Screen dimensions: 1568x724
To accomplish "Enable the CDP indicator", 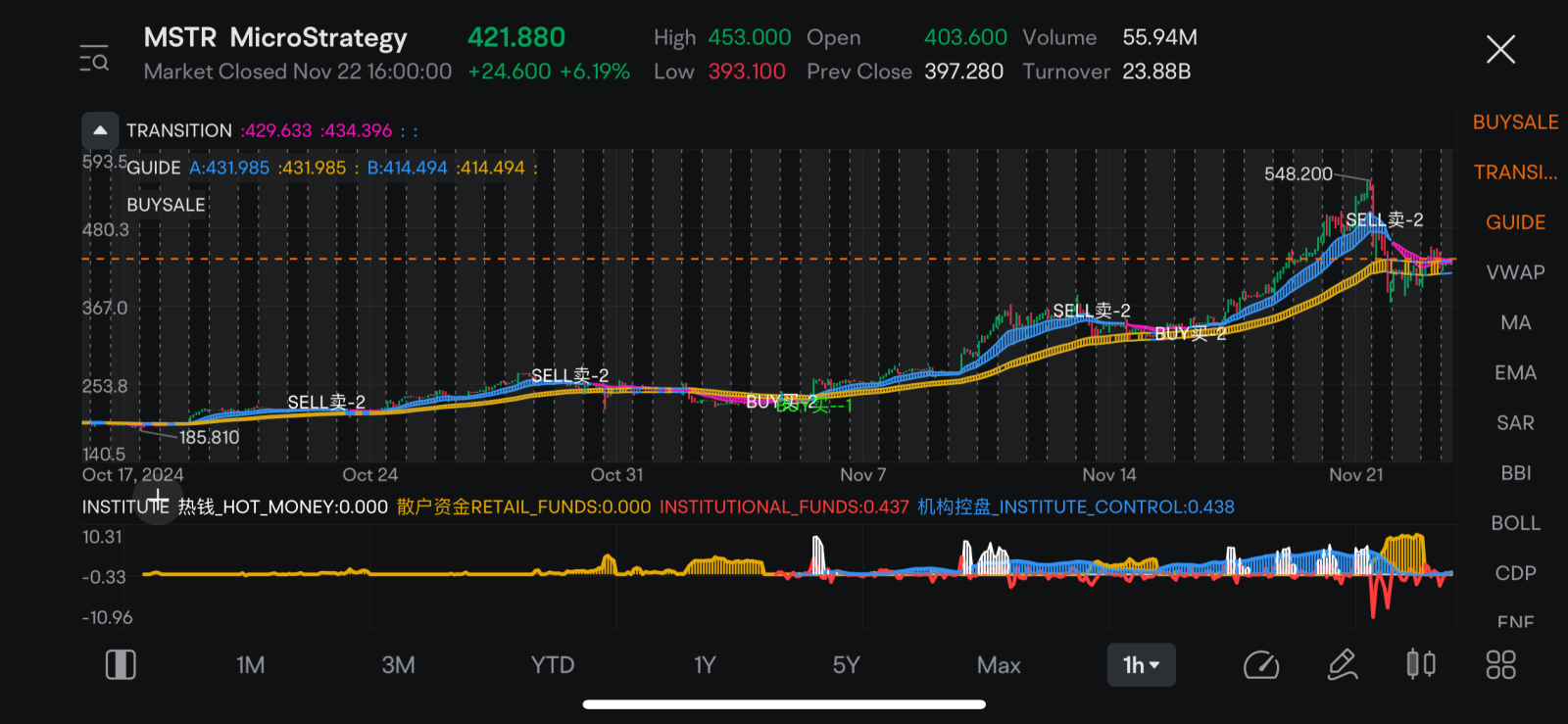I will point(1515,573).
